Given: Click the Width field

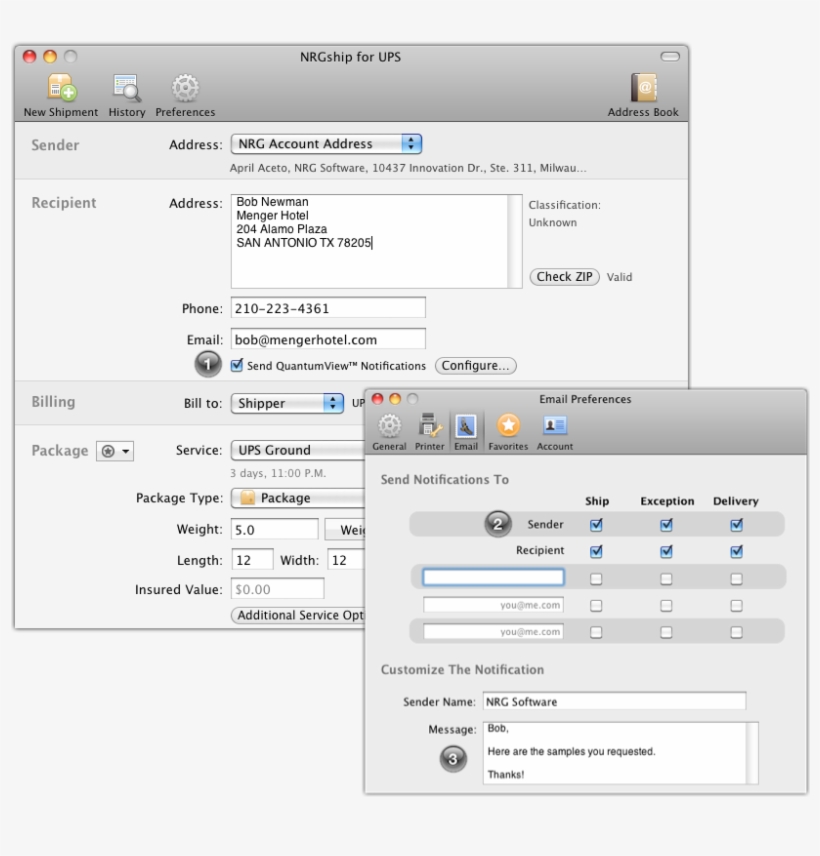Looking at the screenshot, I should click(x=346, y=560).
